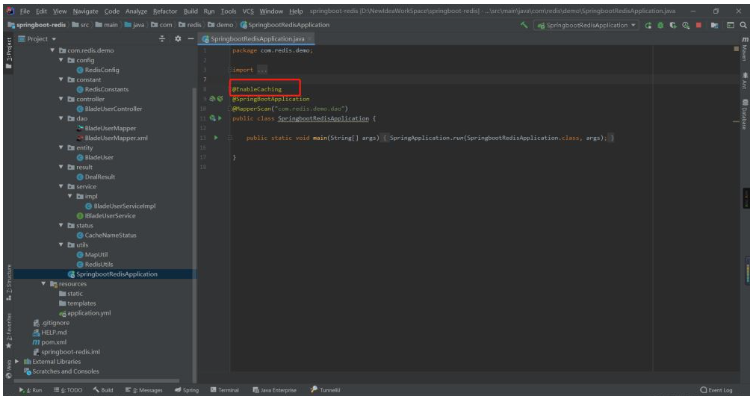Select RedisUtils class in tree
The height and width of the screenshot is (396, 751).
click(95, 264)
